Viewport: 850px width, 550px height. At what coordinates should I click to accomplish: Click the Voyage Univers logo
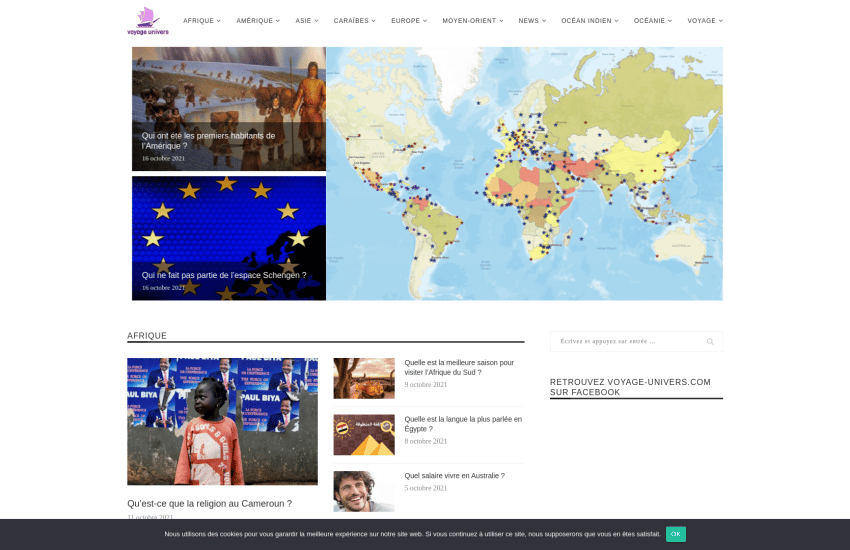pyautogui.click(x=147, y=20)
